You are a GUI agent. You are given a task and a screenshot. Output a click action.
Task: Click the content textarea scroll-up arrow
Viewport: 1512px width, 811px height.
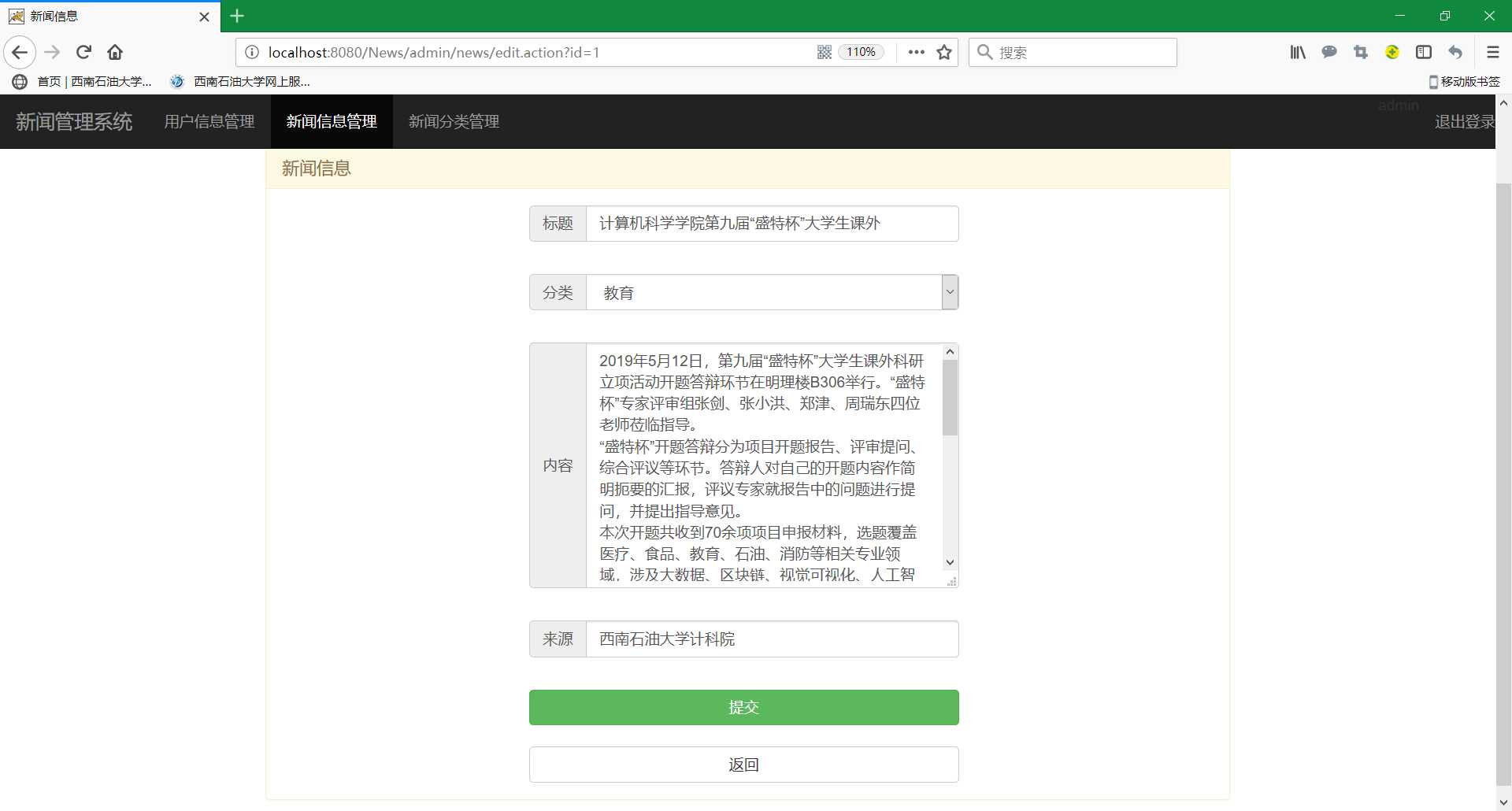pyautogui.click(x=950, y=352)
